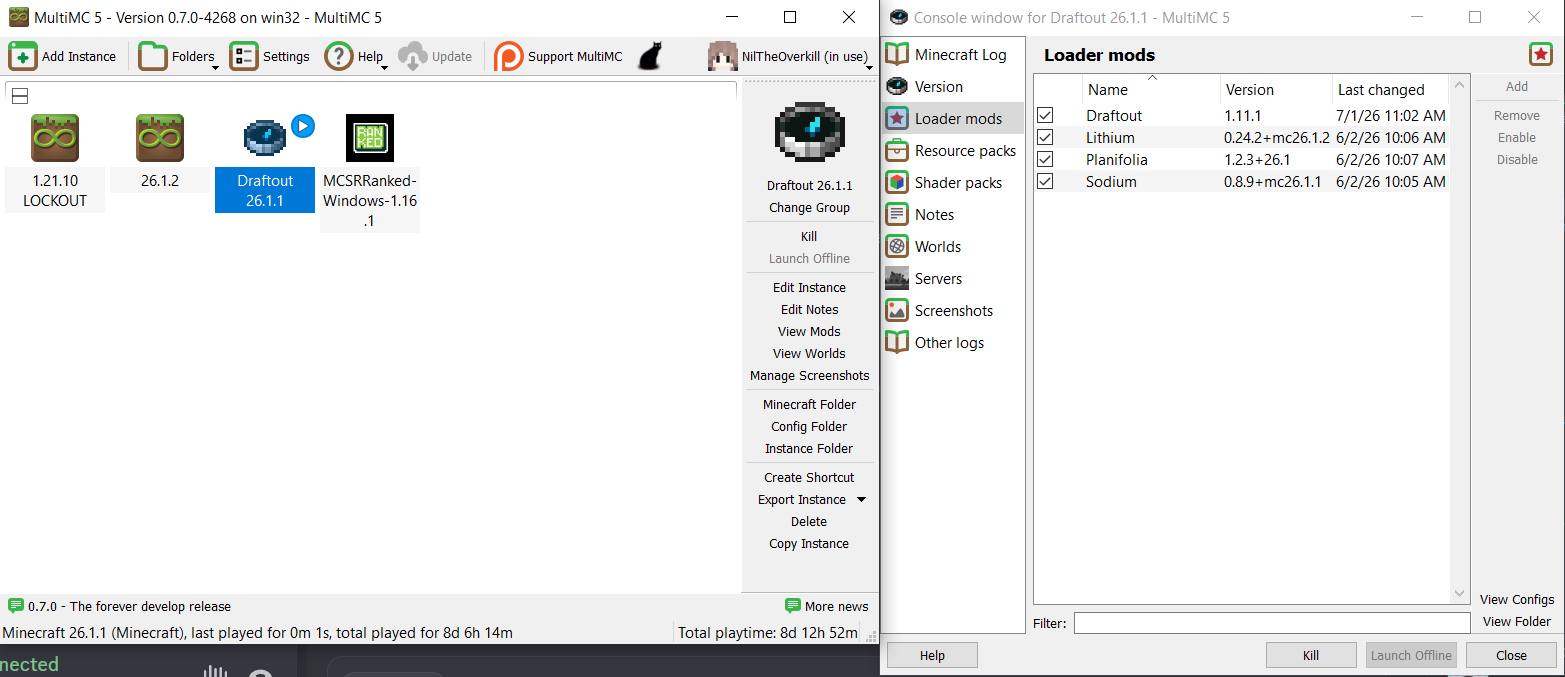This screenshot has height=677, width=1565.
Task: Click the Support MultiMC Patreon button
Action: (558, 57)
